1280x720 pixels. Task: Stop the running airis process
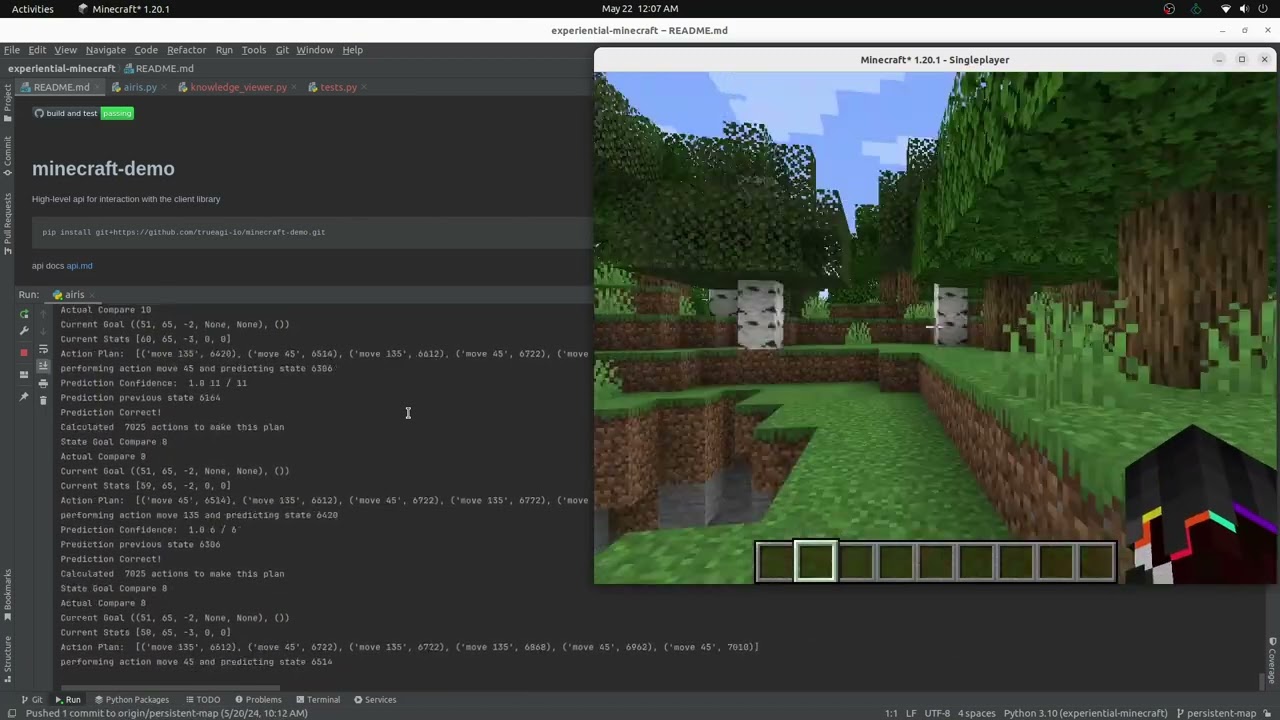[24, 352]
